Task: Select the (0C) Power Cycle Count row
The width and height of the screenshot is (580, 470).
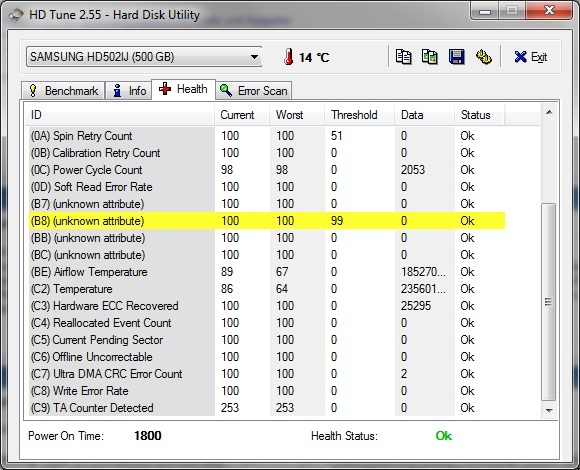Action: [266, 170]
